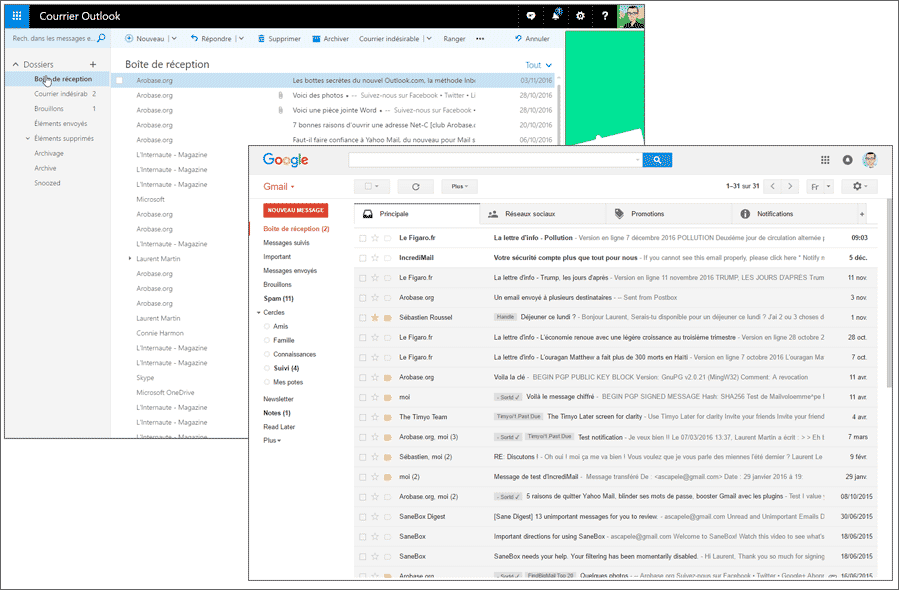Open the Outlook profile avatar
The width and height of the screenshot is (899, 590).
pos(631,16)
